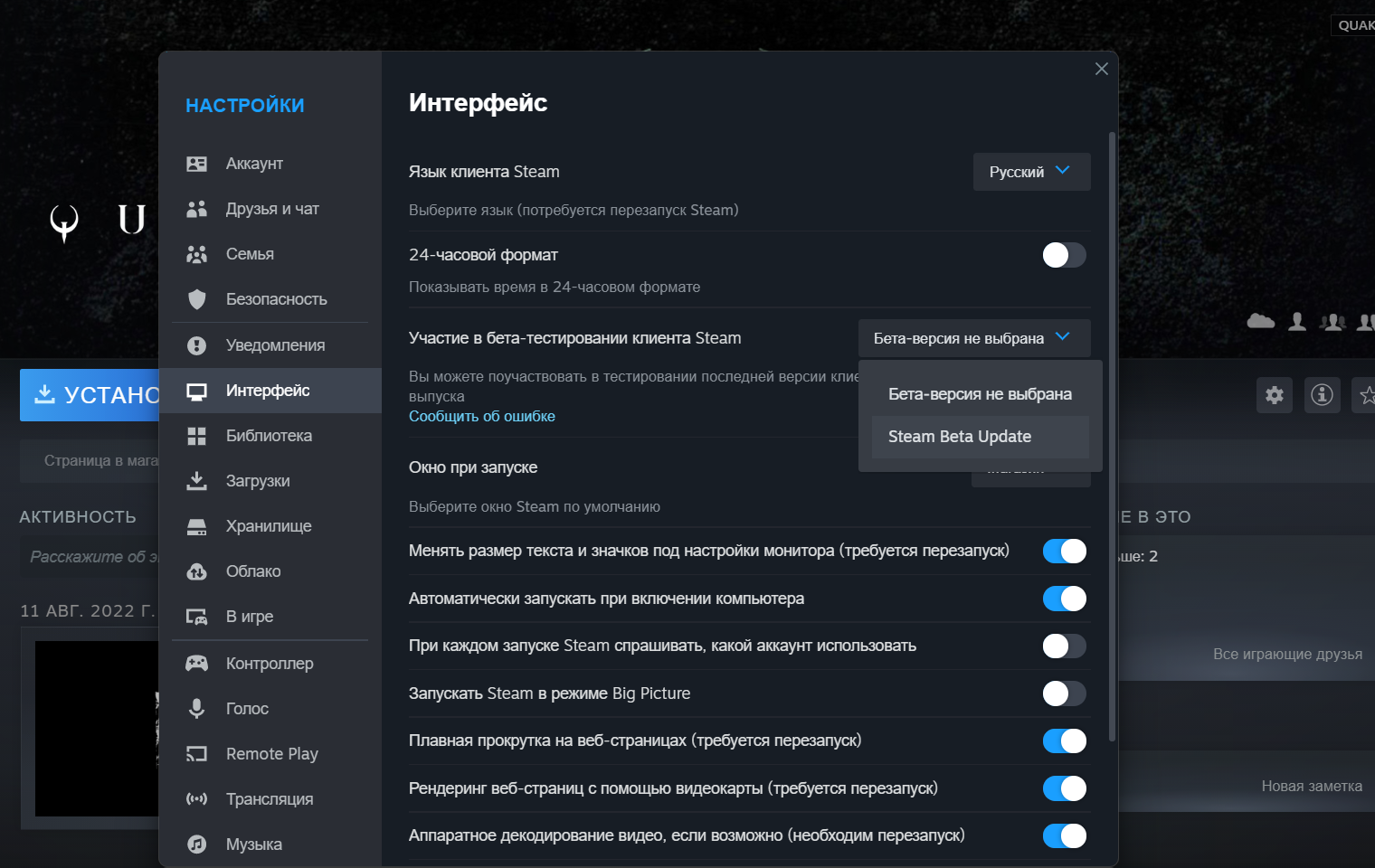
Task: Open game settings gear in library
Action: pyautogui.click(x=1275, y=395)
